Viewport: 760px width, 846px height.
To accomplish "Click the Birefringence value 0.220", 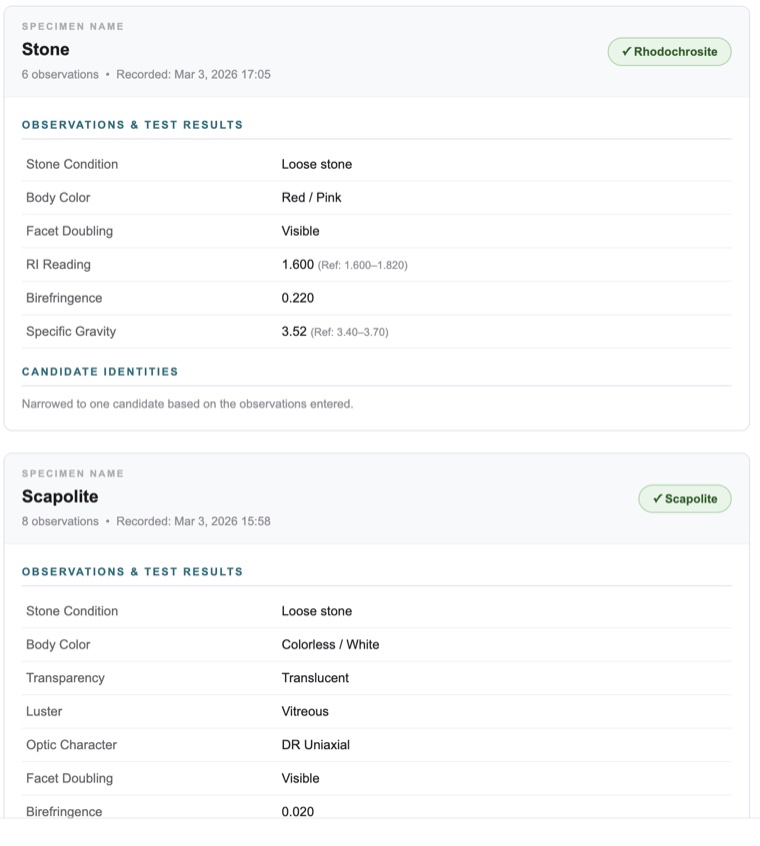I will (298, 298).
